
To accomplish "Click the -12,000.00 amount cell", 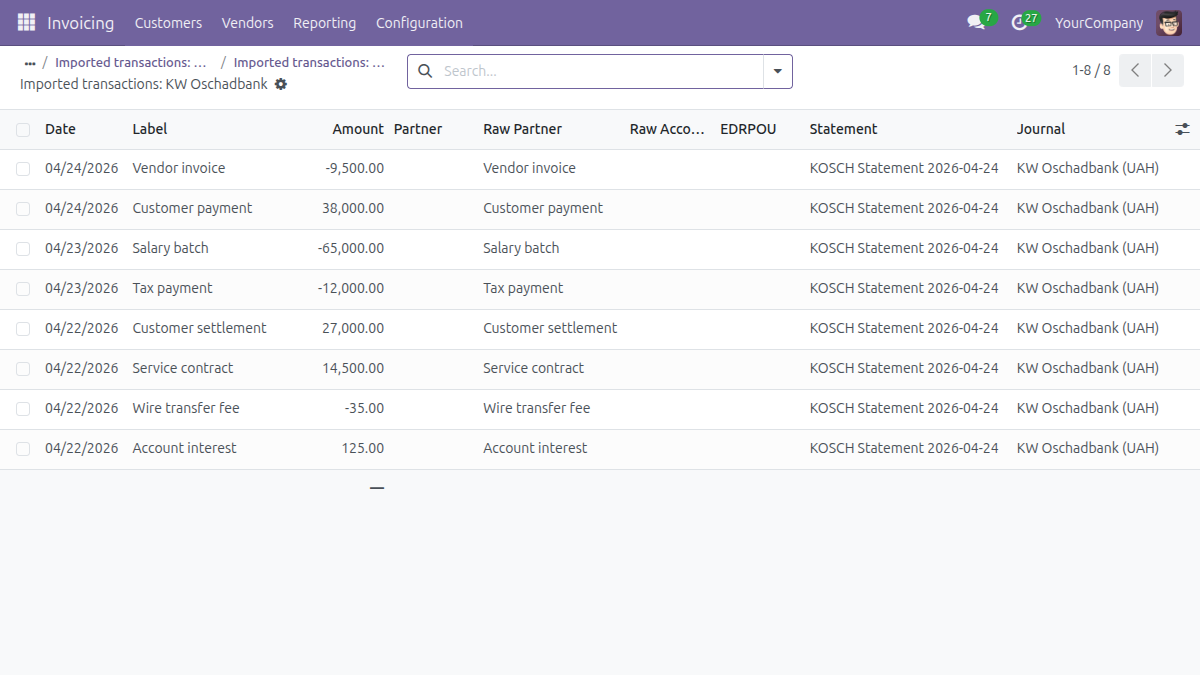I will [351, 288].
